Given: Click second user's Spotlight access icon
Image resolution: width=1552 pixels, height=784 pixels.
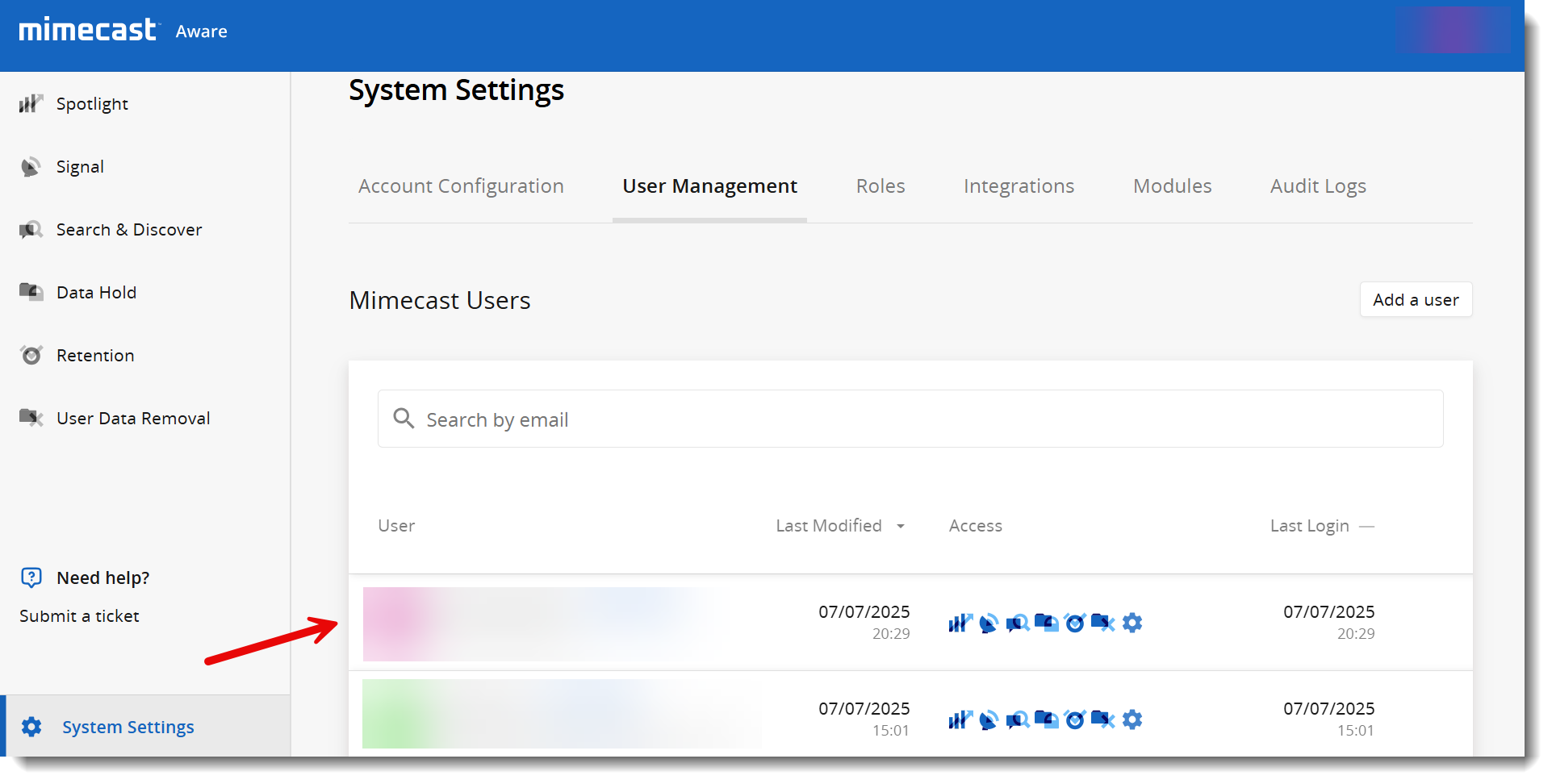Looking at the screenshot, I should pyautogui.click(x=960, y=719).
